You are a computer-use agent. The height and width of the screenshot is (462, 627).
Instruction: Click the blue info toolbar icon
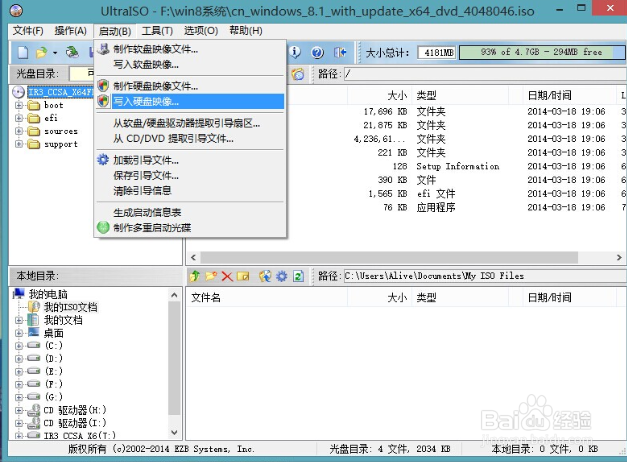(x=295, y=52)
